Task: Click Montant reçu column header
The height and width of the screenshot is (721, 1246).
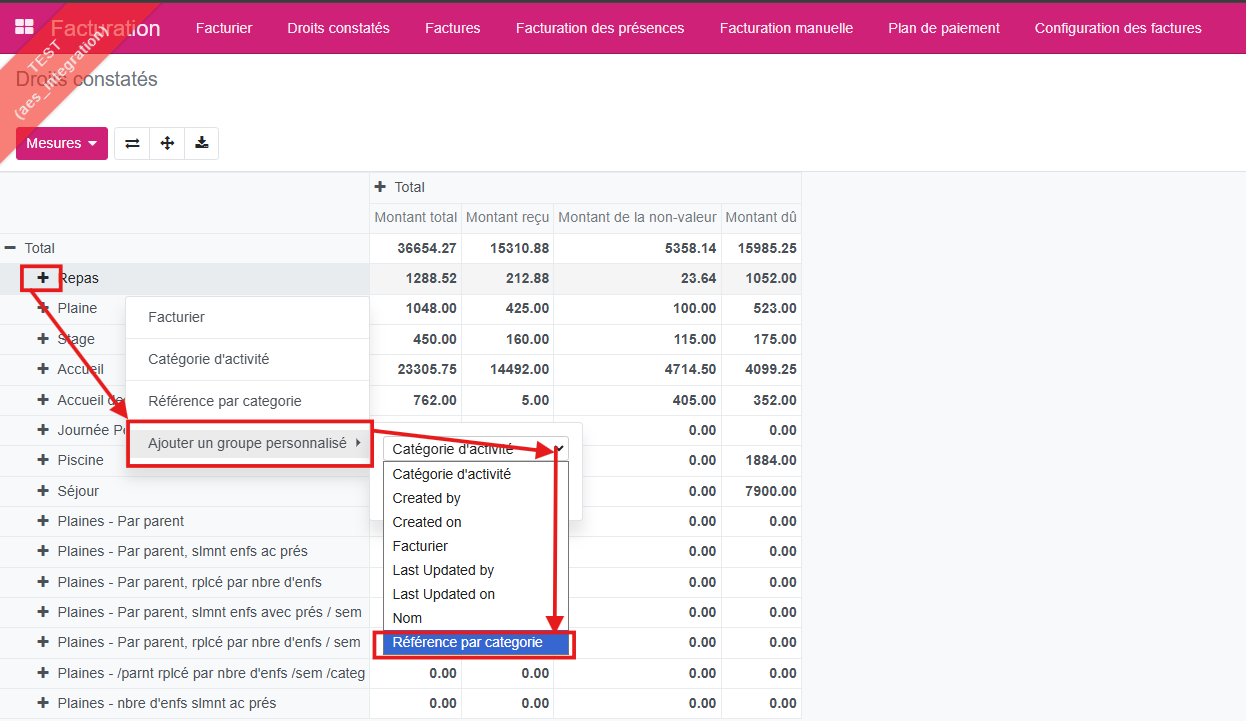Action: coord(507,217)
